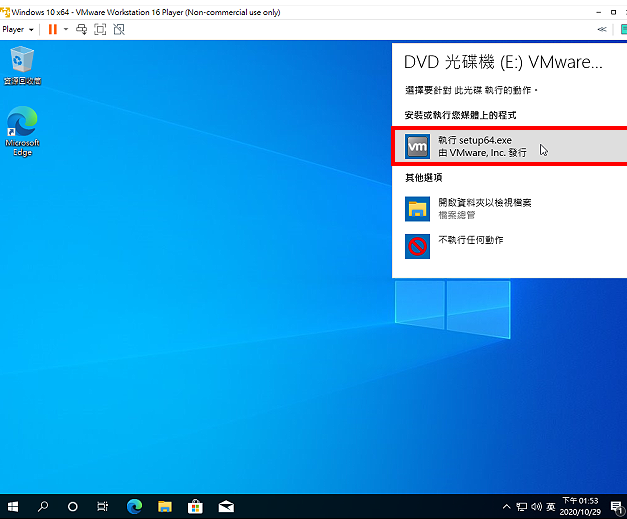Pause the virtual machine
This screenshot has height=519, width=627.
click(x=53, y=29)
